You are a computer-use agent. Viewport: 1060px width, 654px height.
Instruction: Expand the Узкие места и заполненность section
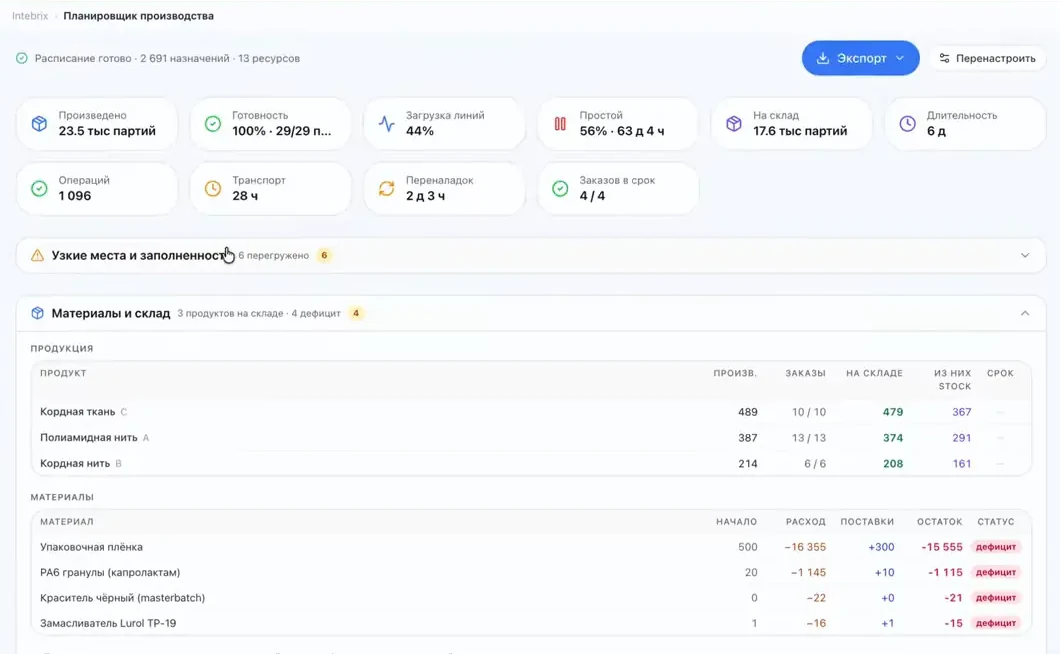pos(531,256)
